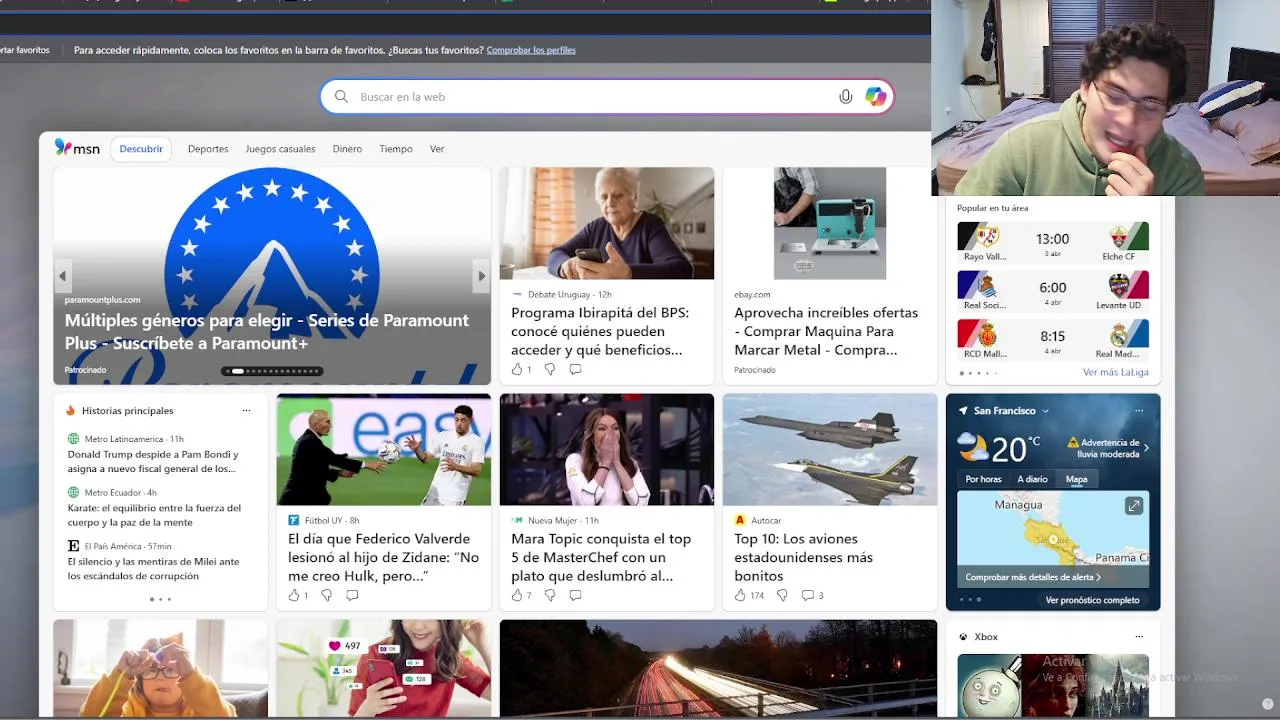Switch weather to Mapa tab
Image resolution: width=1280 pixels, height=720 pixels.
click(x=1076, y=479)
